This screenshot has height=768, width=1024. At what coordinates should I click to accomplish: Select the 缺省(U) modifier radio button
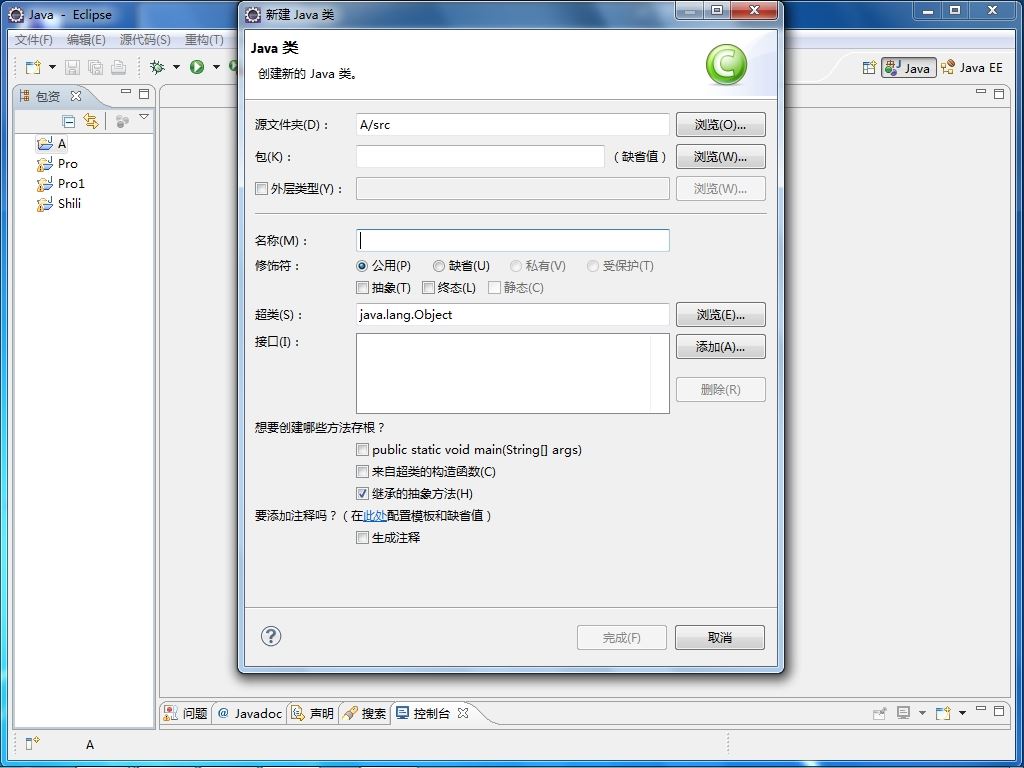[x=439, y=266]
